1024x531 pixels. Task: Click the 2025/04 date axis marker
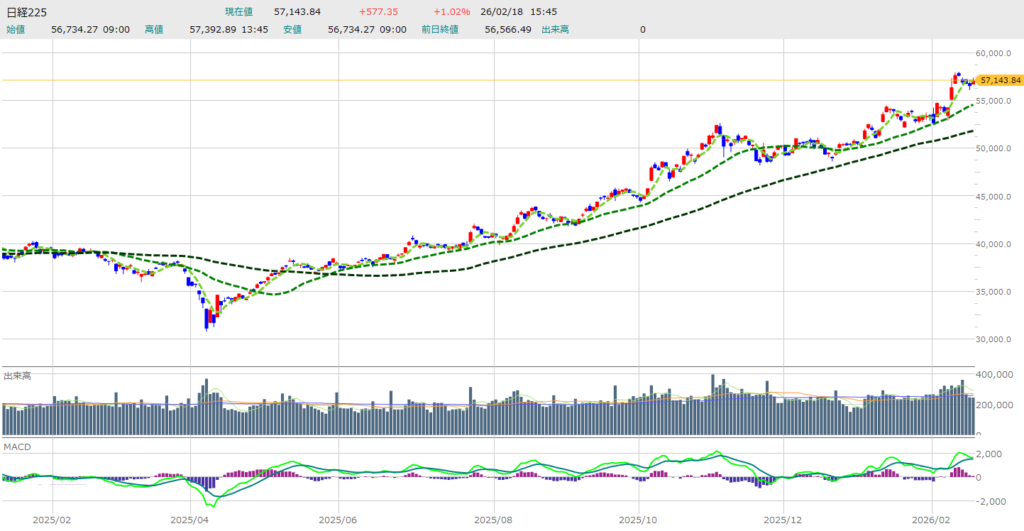point(189,520)
